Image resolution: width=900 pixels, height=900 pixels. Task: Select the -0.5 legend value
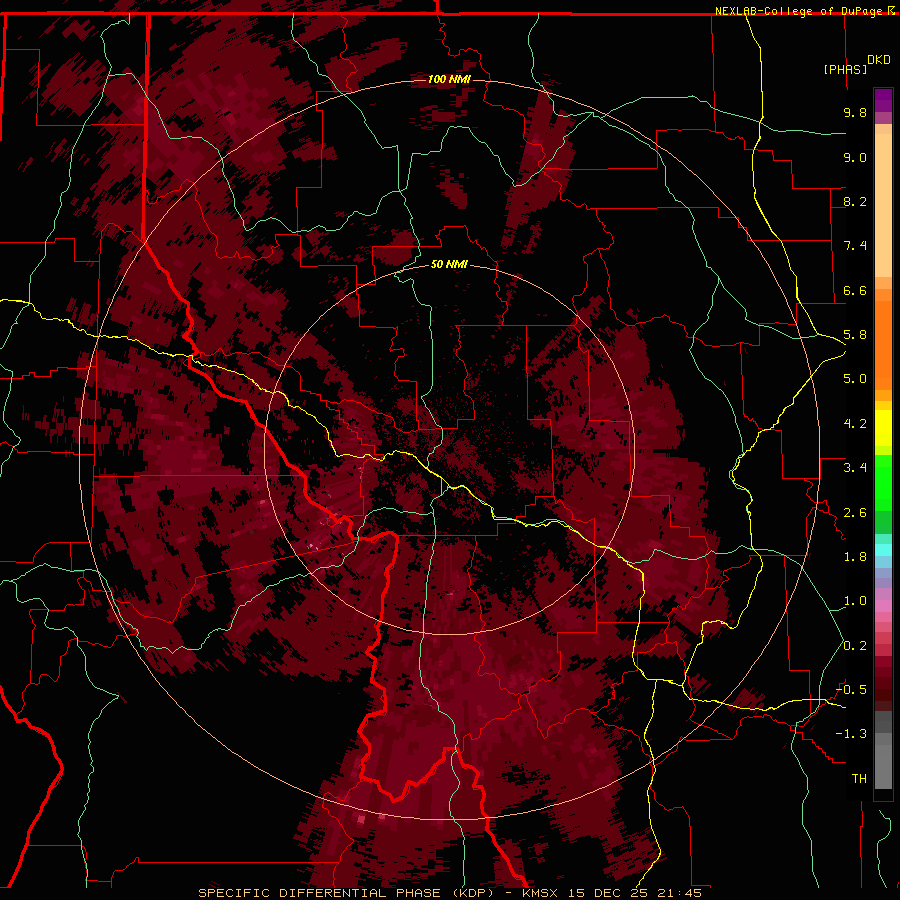pyautogui.click(x=851, y=690)
